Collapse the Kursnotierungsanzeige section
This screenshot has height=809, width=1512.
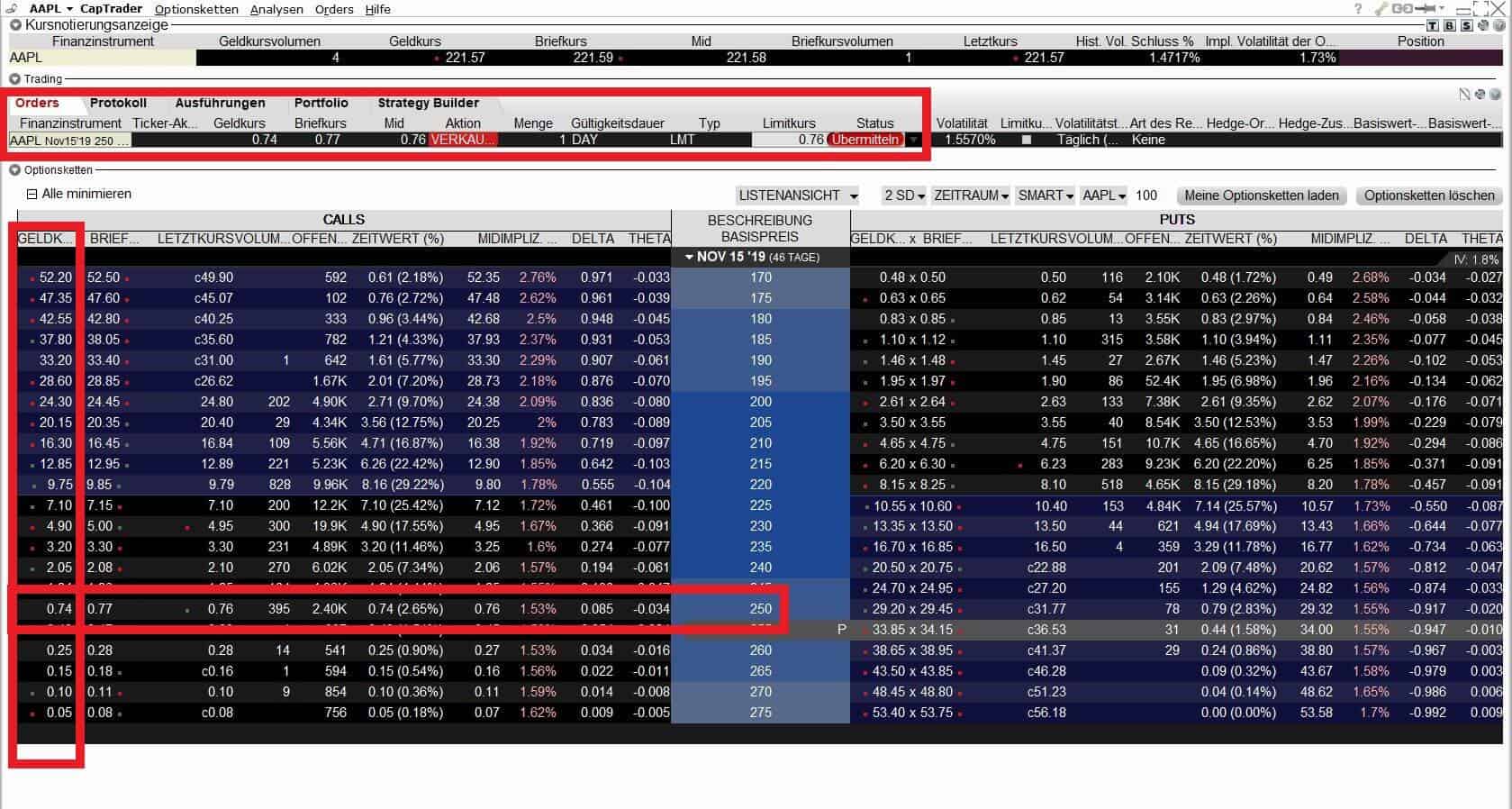15,25
